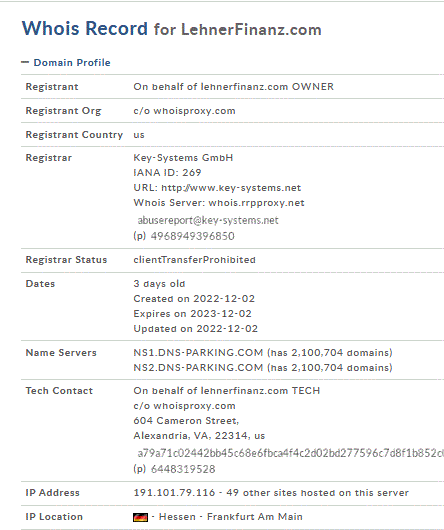The height and width of the screenshot is (530, 444).
Task: Click the German flag icon in IP Location
Action: coord(140,517)
